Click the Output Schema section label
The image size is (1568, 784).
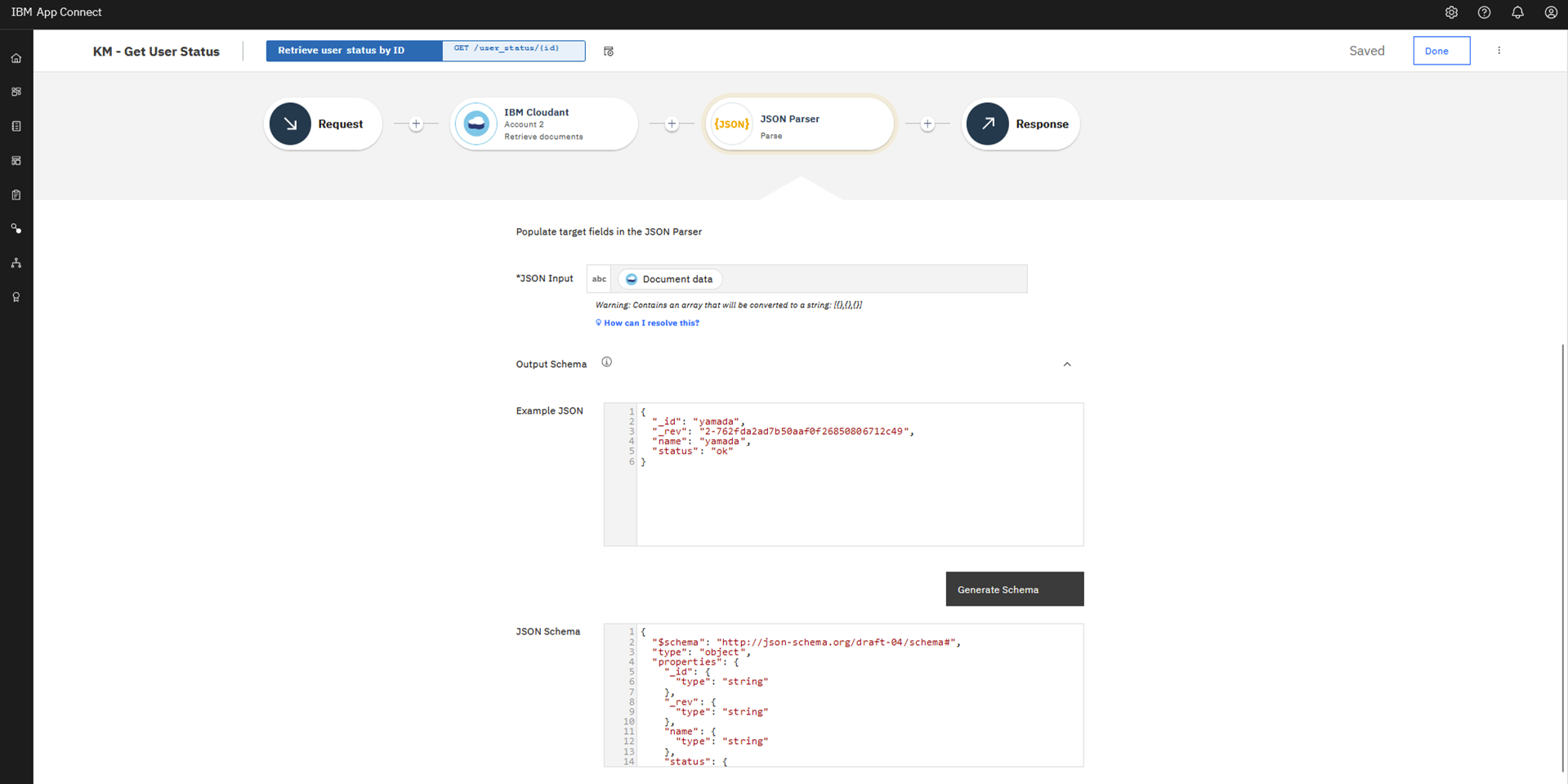click(x=551, y=365)
